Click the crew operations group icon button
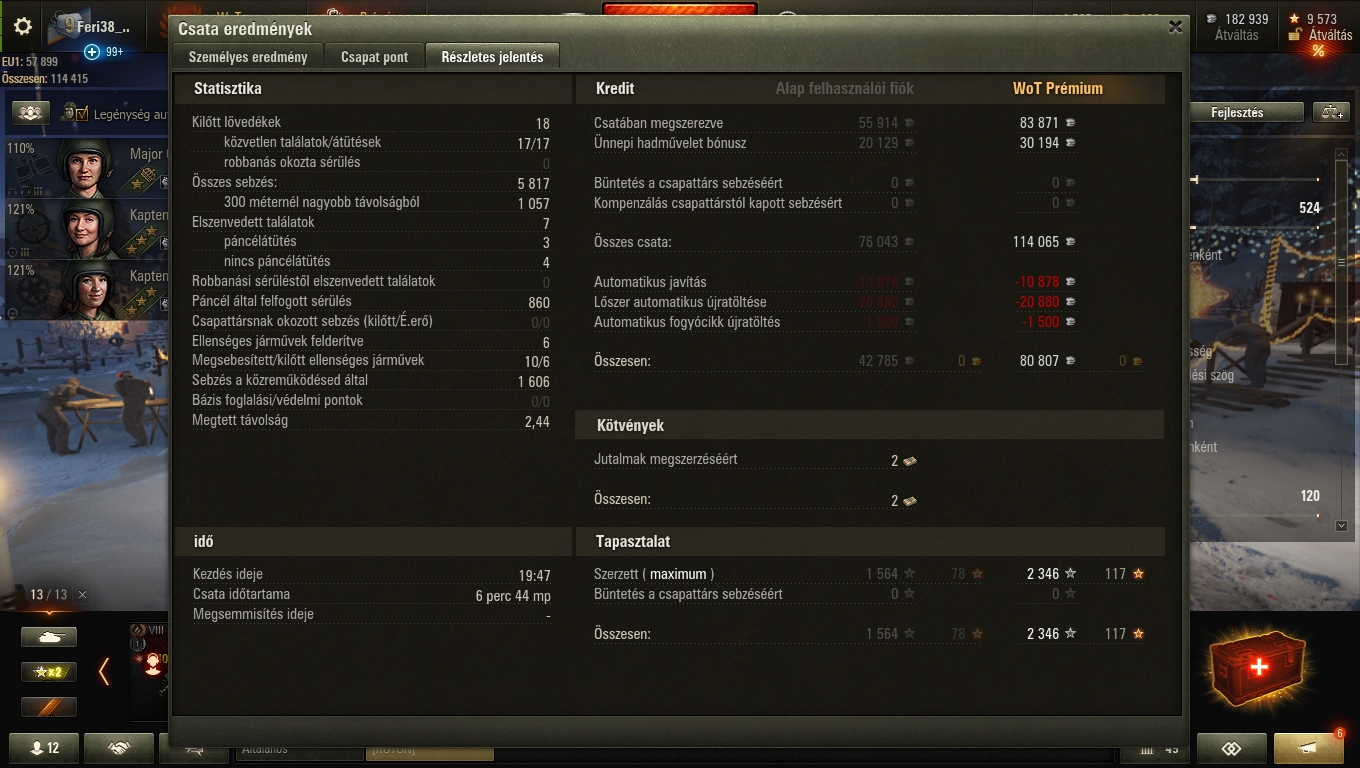The image size is (1360, 768). 31,113
